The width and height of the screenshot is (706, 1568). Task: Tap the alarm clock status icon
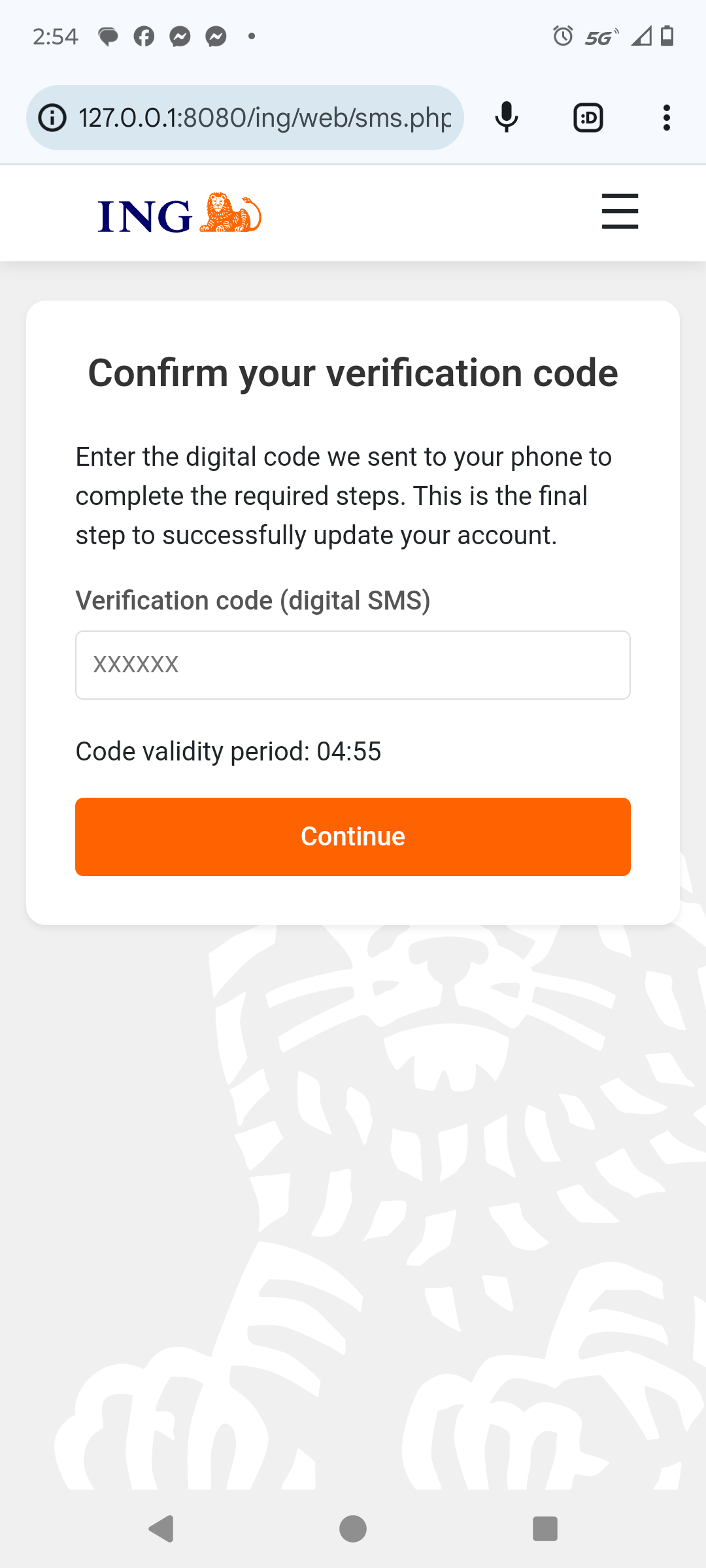point(563,36)
